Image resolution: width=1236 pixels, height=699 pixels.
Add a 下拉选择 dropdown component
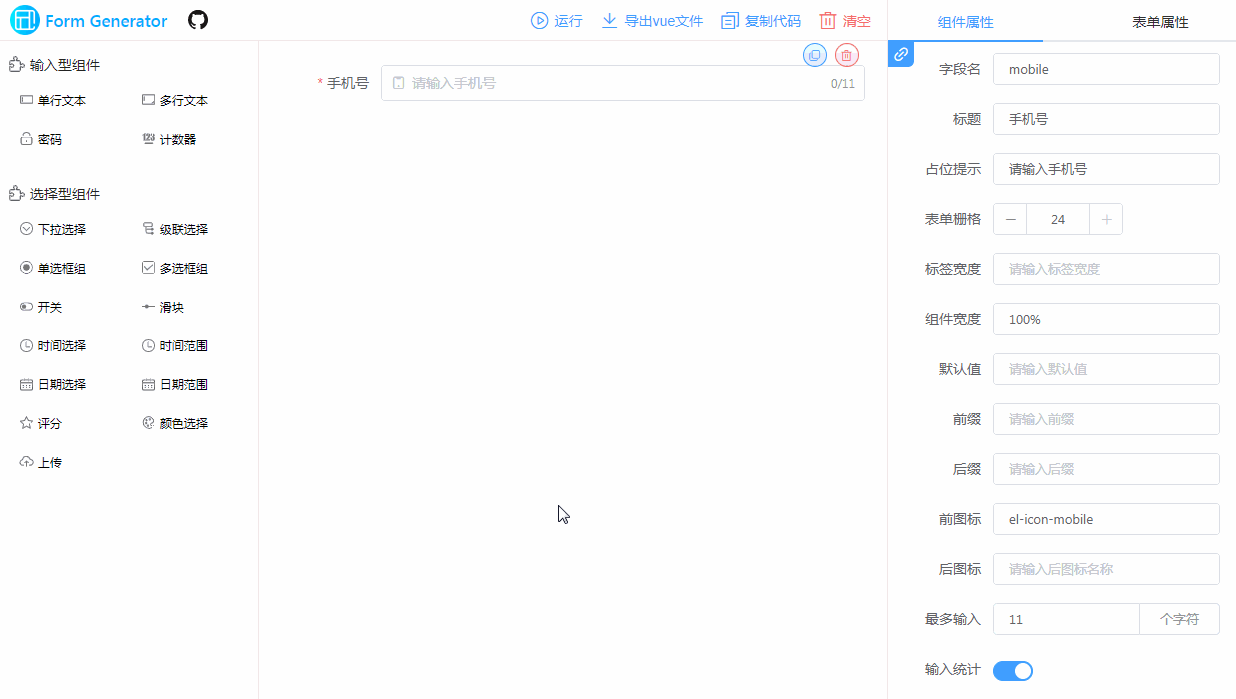point(57,228)
